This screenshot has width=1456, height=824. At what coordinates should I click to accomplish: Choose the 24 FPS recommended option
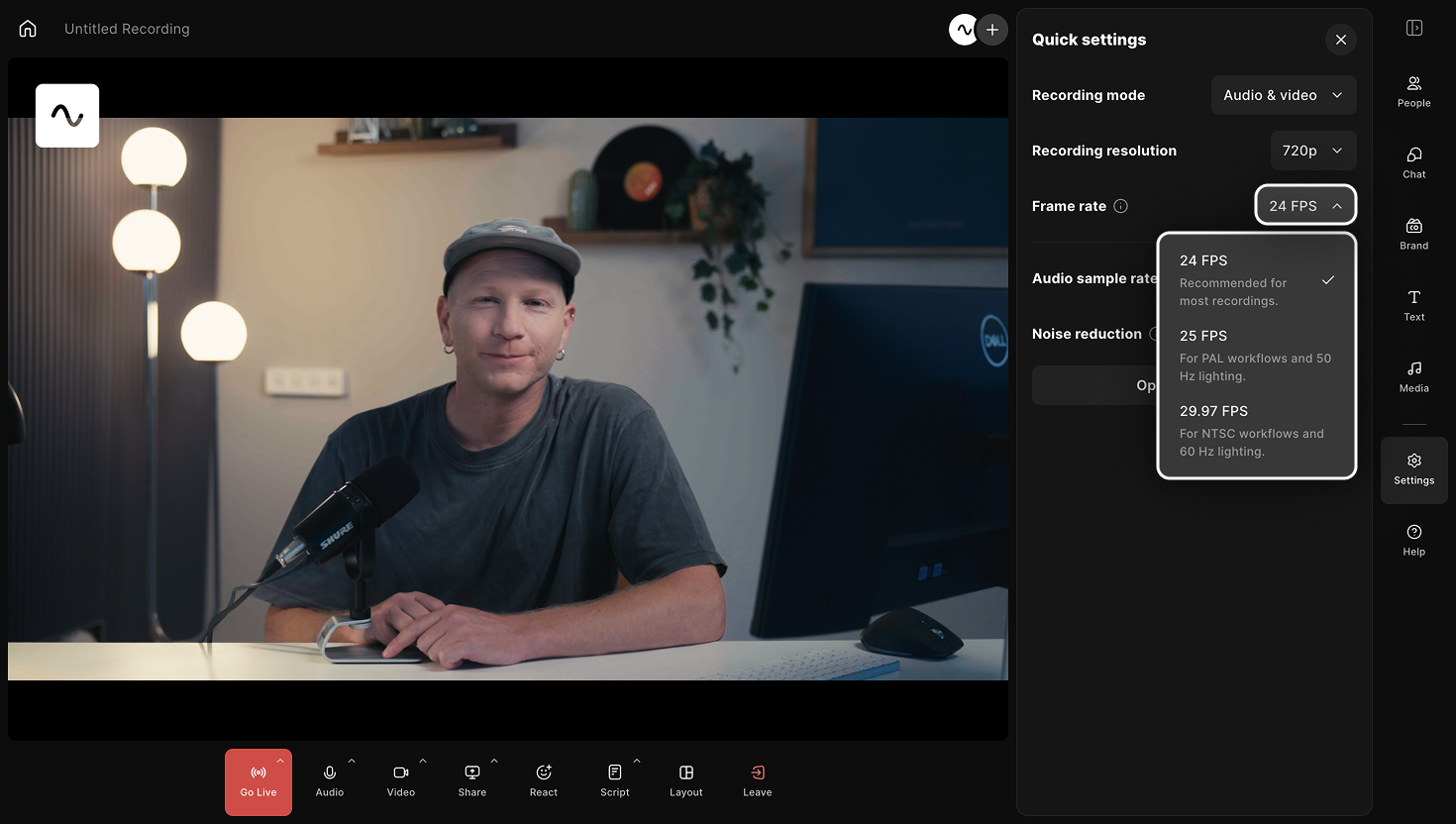(1256, 280)
